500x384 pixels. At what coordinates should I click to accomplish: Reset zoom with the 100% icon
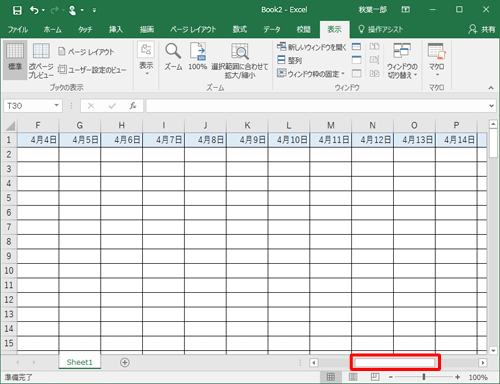click(198, 51)
